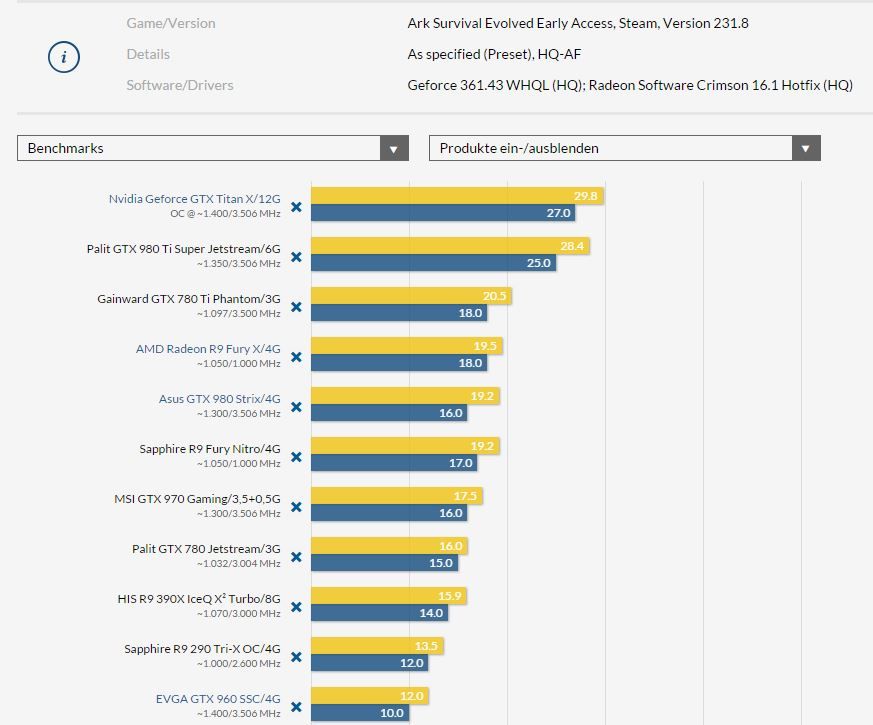Remove MSI GTX 970 Gaming entry

coord(296,507)
